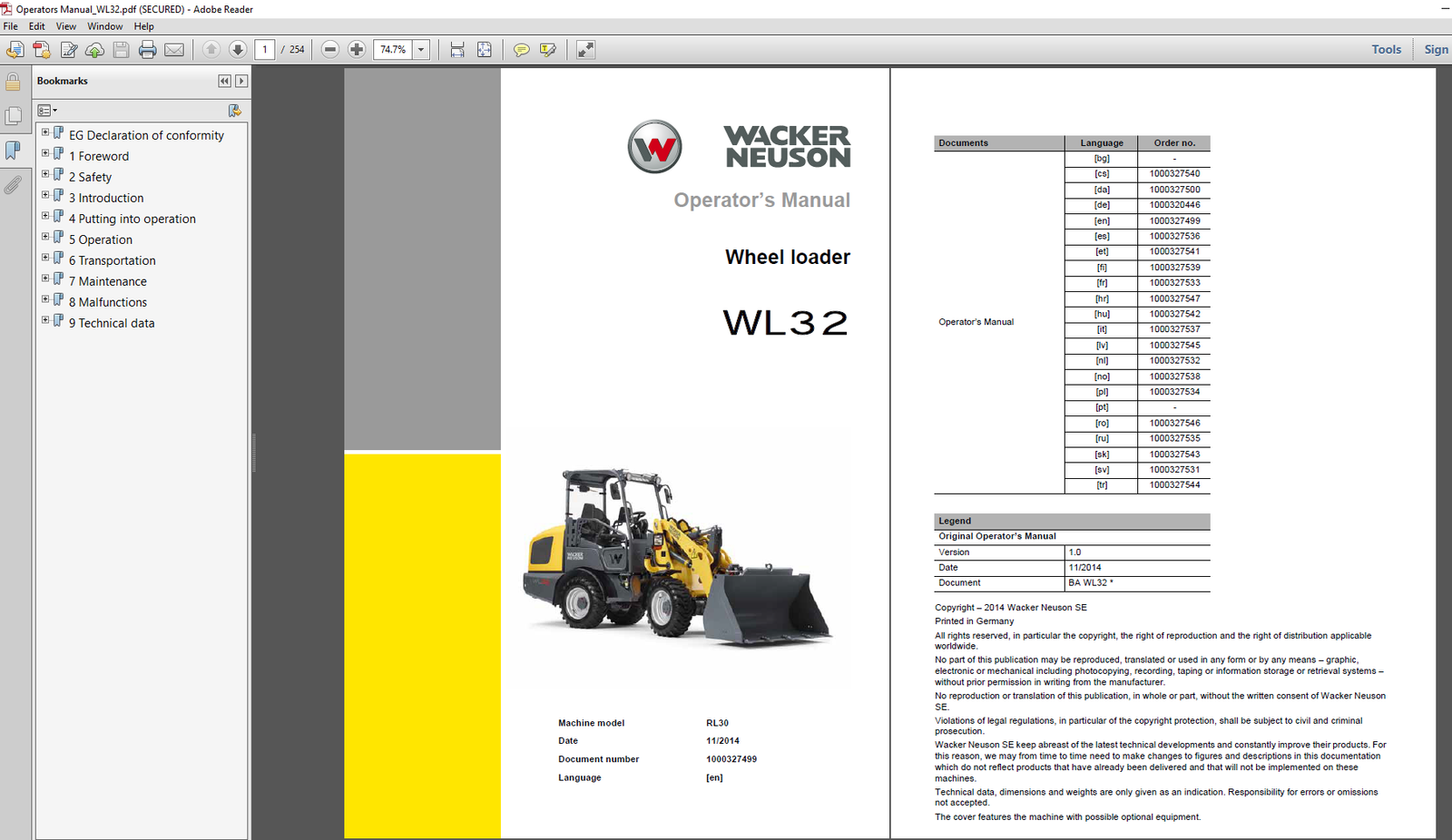The width and height of the screenshot is (1452, 840).
Task: Open the Attachments paperclip panel
Action: pyautogui.click(x=13, y=185)
